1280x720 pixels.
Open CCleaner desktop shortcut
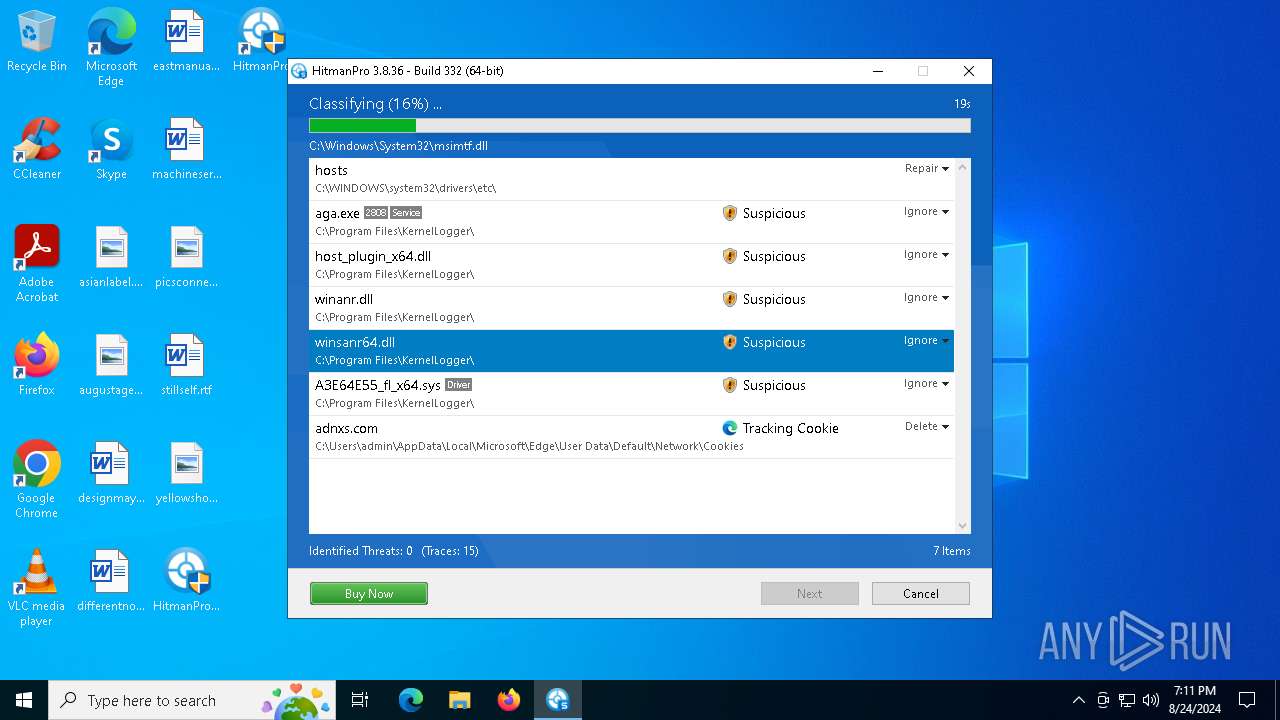pyautogui.click(x=37, y=150)
